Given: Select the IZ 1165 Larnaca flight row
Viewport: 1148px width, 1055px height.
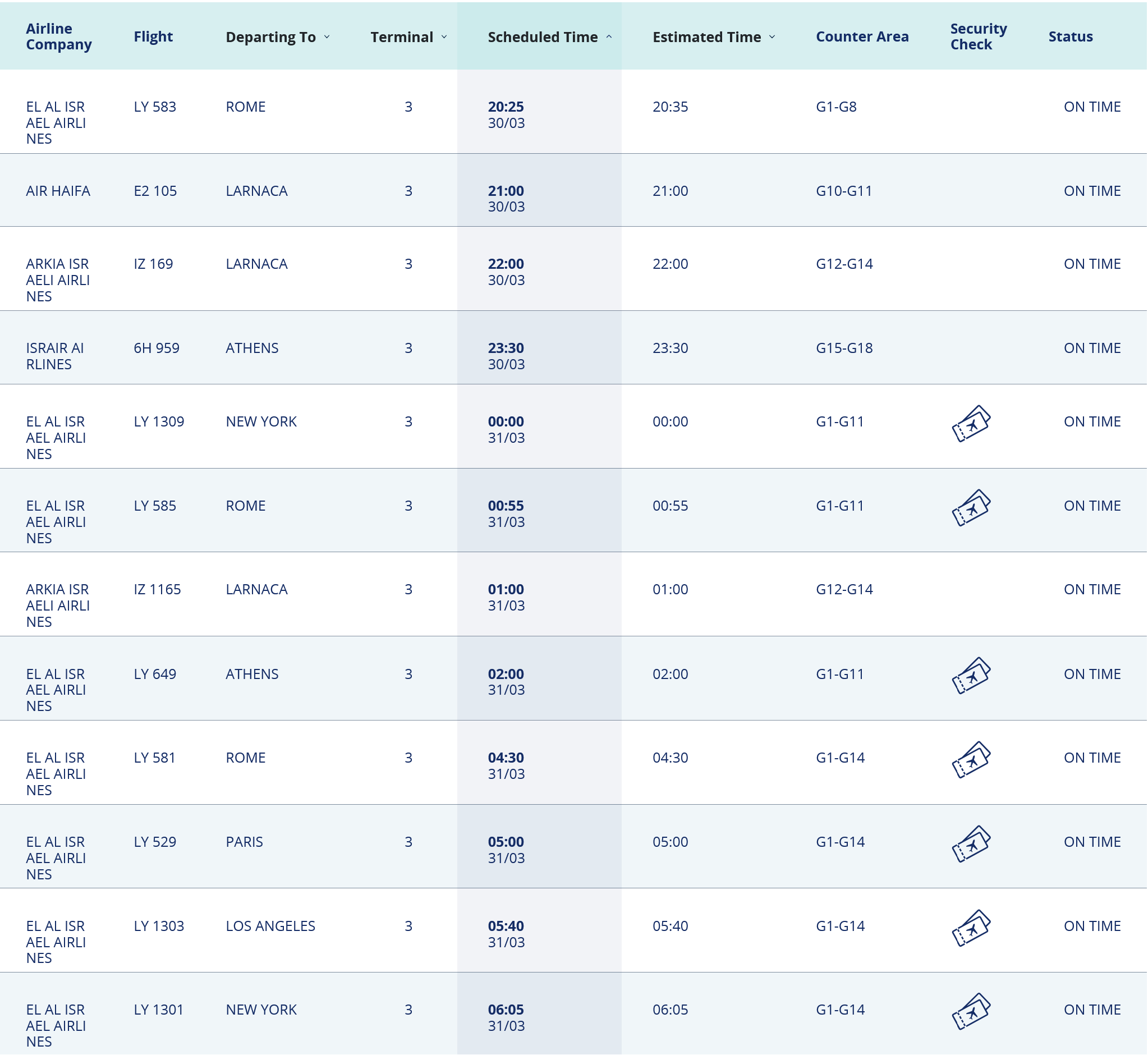Looking at the screenshot, I should 157,590.
